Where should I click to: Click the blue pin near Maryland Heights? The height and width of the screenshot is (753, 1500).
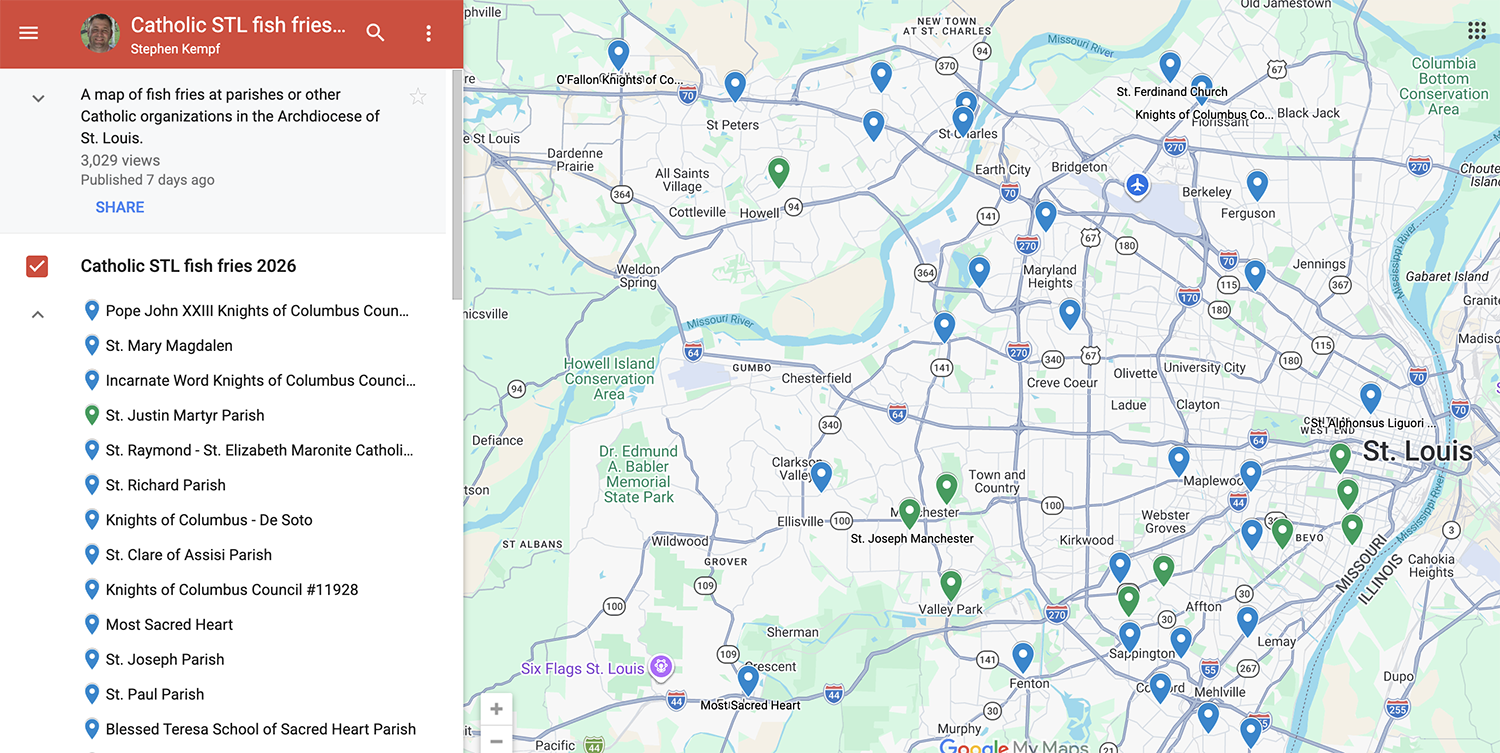(x=1069, y=314)
